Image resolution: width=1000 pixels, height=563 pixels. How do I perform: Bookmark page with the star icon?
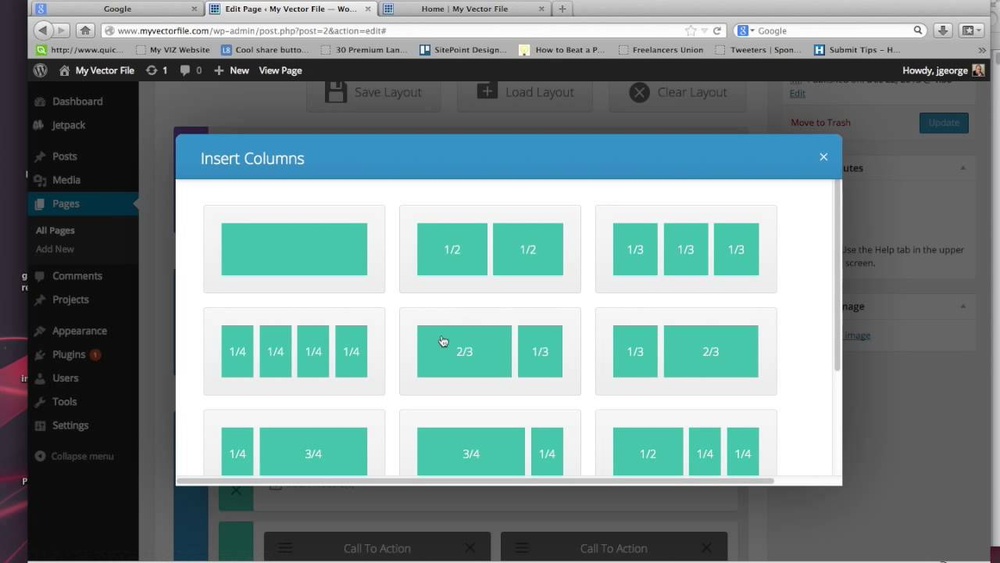click(690, 31)
